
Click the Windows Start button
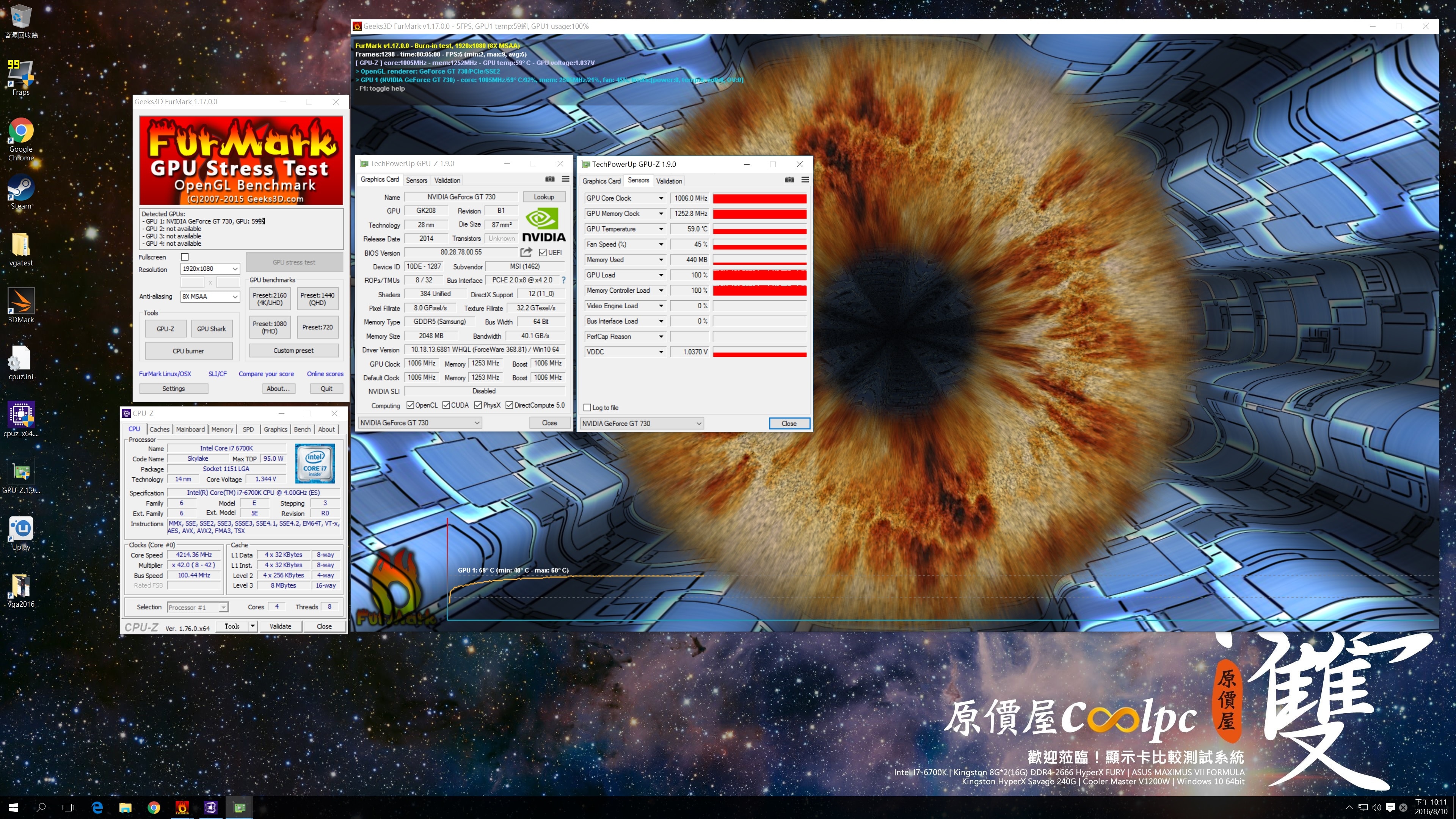pyautogui.click(x=14, y=808)
